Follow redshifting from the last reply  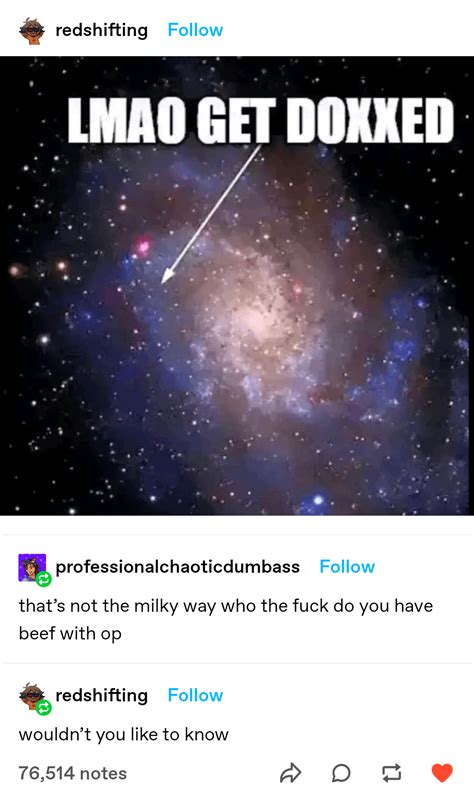[x=195, y=695]
